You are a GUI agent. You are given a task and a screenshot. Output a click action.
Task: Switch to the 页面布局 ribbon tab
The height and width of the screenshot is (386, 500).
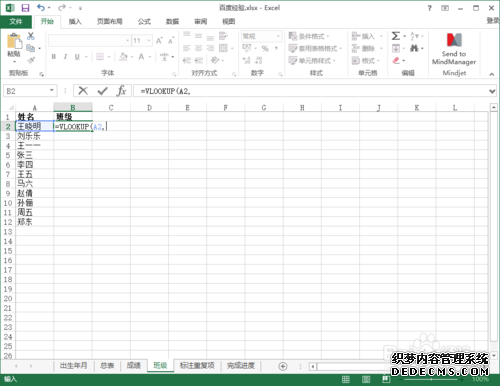[110, 22]
